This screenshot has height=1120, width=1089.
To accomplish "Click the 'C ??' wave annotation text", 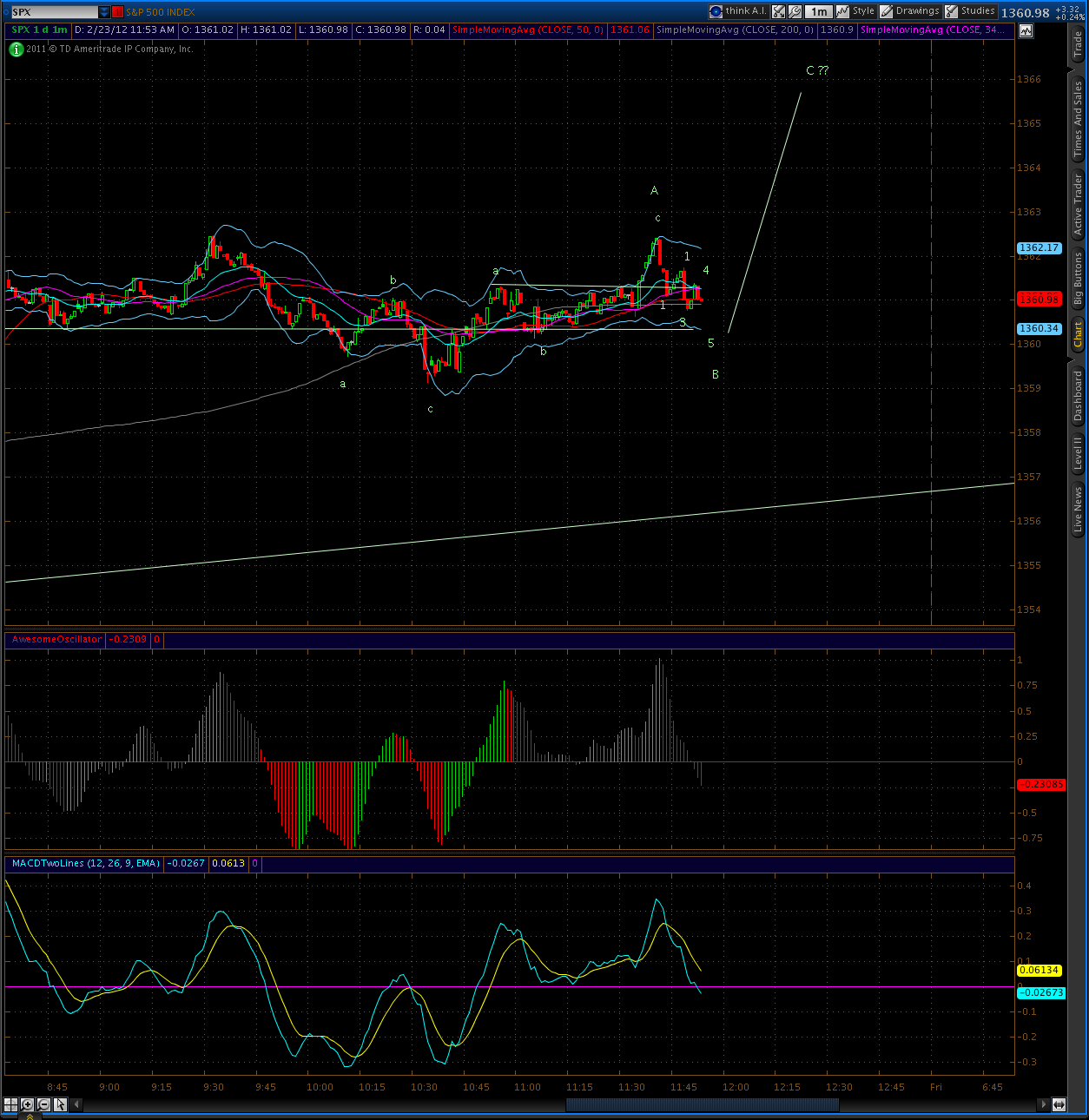I will click(x=817, y=70).
